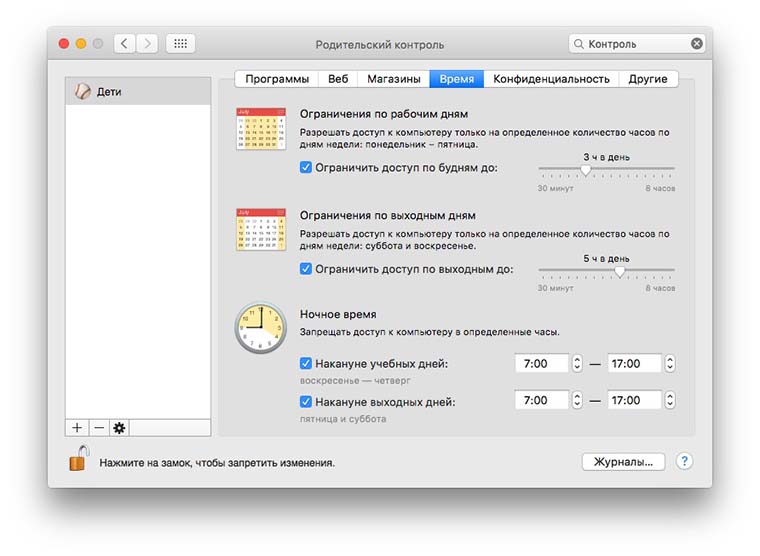Image resolution: width=760 pixels, height=556 pixels.
Task: Open the Магазины tab
Action: click(x=394, y=79)
